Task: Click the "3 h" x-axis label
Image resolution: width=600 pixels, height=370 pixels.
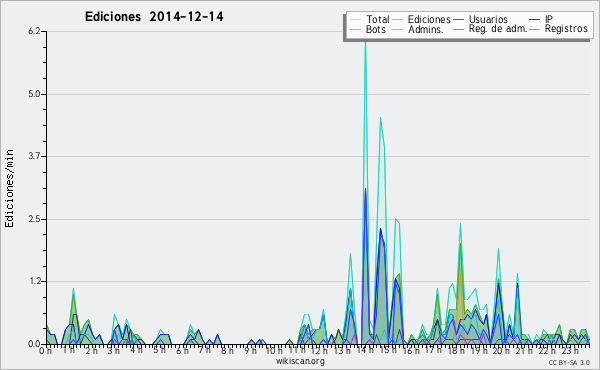Action: [x=114, y=350]
